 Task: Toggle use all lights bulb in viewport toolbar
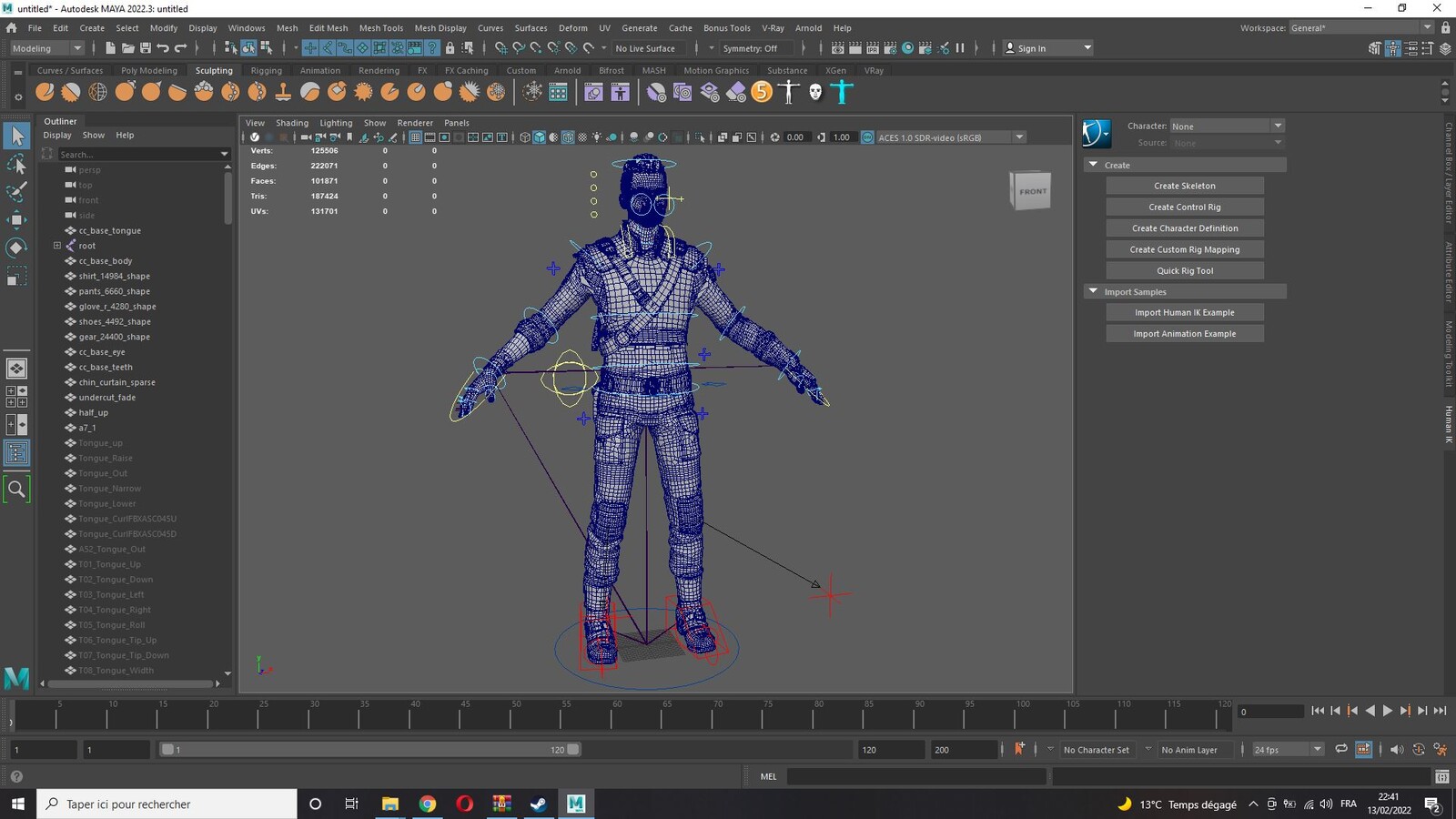pyautogui.click(x=597, y=137)
